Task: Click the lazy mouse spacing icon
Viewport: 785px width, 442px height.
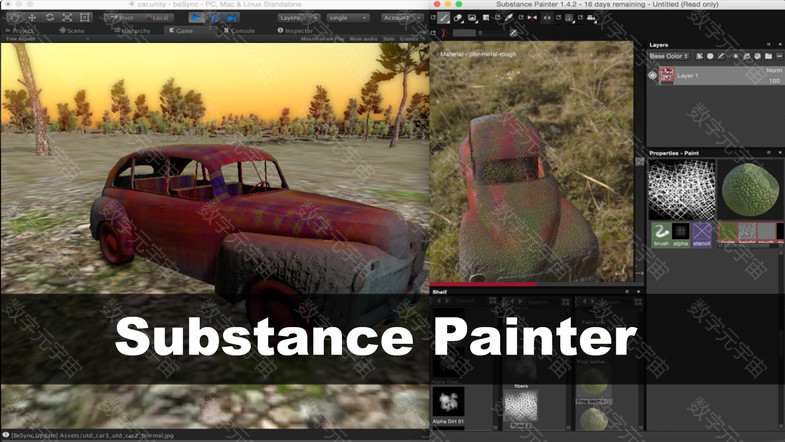Action: pos(547,18)
